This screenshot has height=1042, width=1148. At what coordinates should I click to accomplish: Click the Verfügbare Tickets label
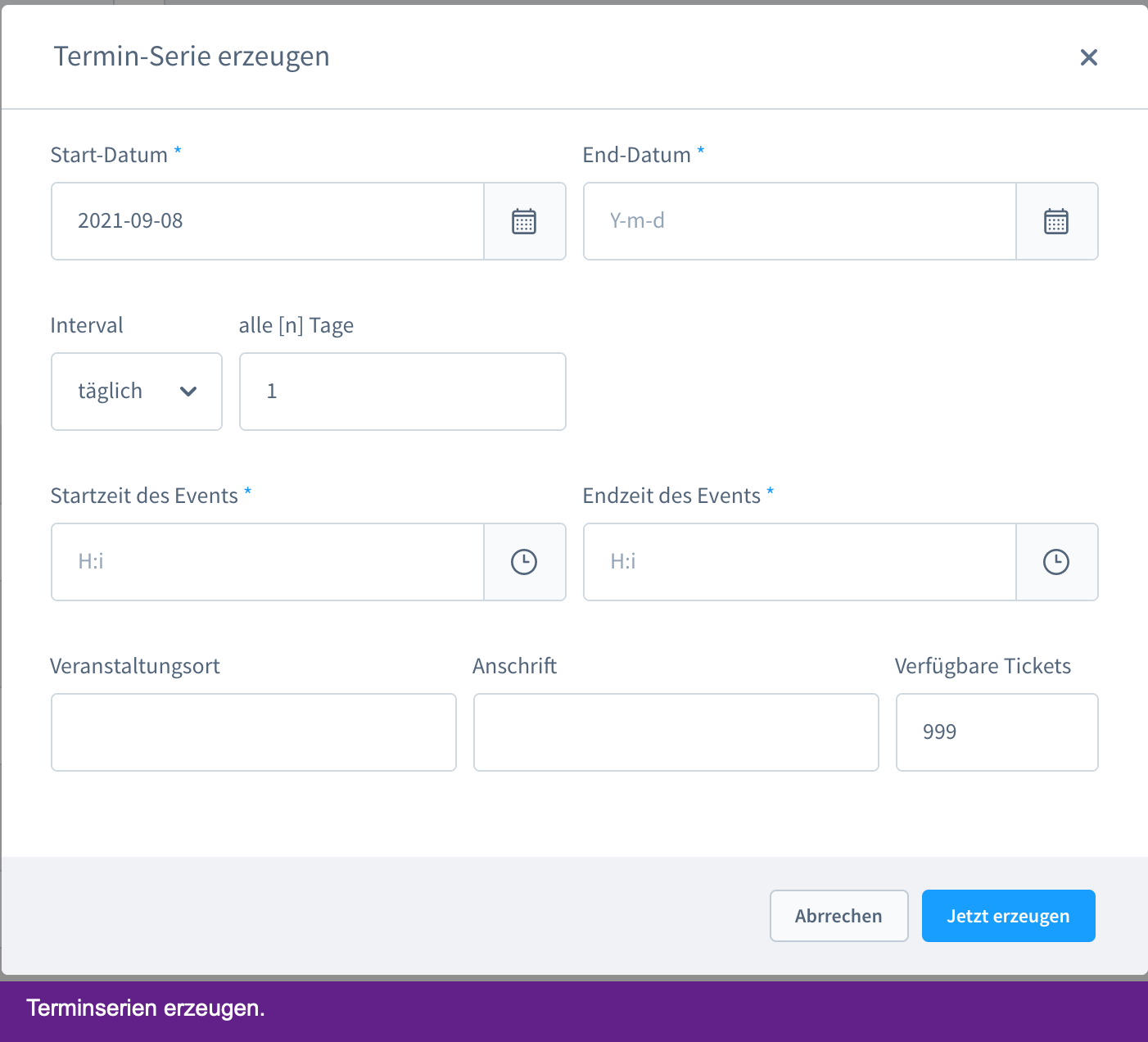(x=983, y=666)
